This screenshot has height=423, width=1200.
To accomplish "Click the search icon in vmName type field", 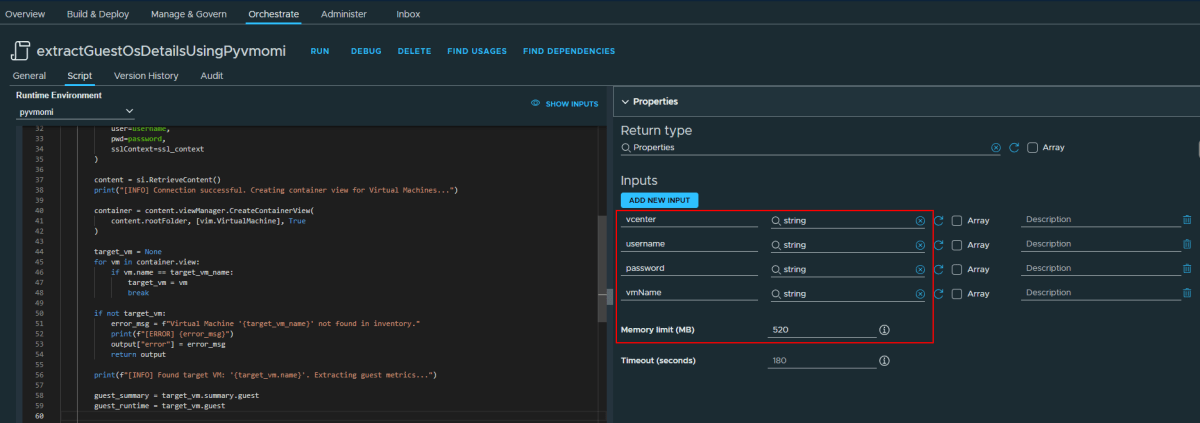I will (776, 294).
